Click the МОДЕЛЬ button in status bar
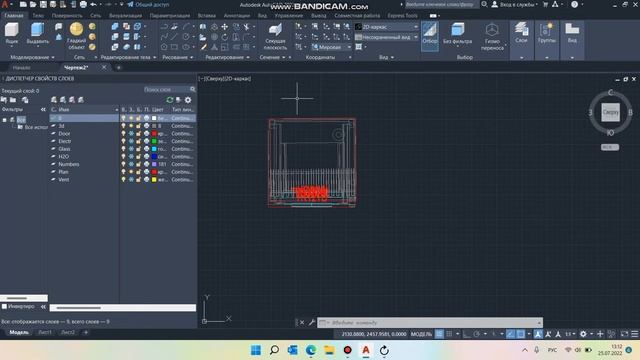The height and width of the screenshot is (360, 640). [x=421, y=334]
